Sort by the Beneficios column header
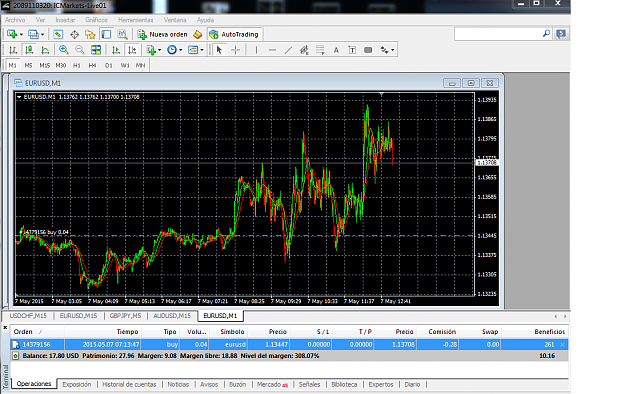 (550, 332)
